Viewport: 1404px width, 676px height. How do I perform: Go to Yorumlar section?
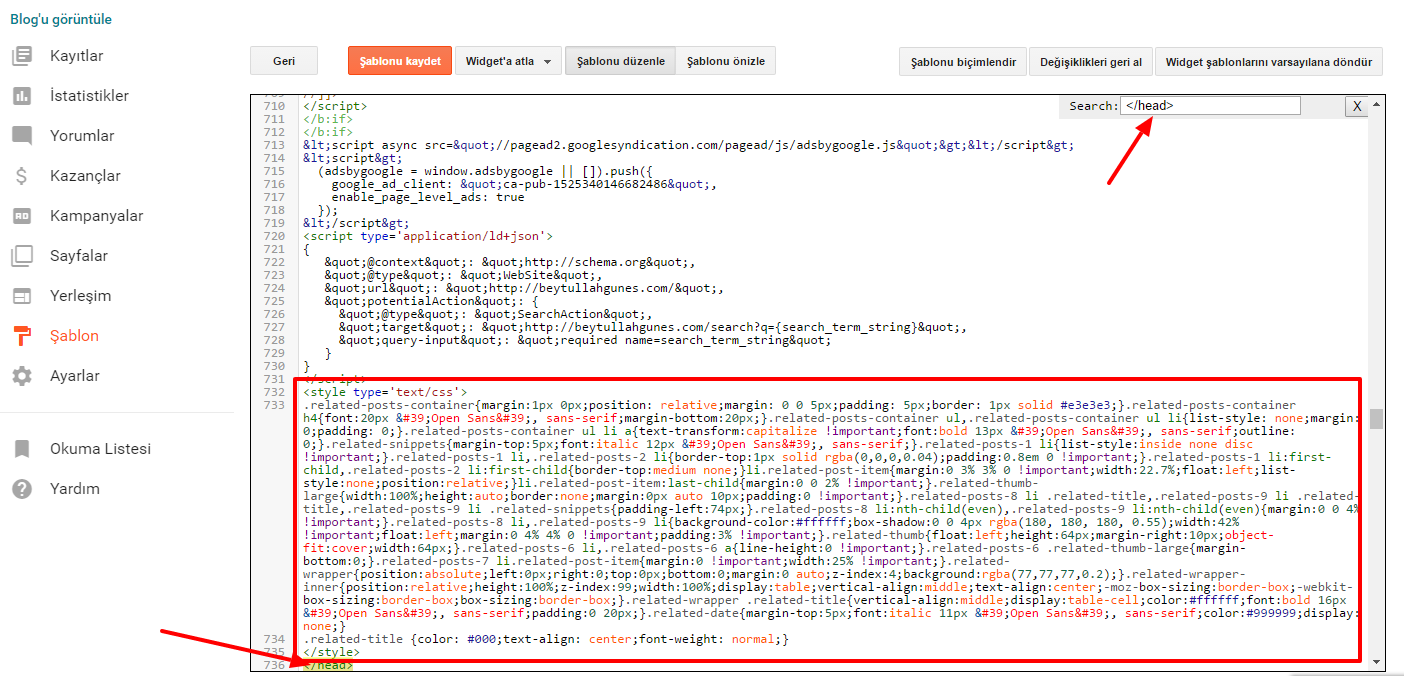point(82,136)
